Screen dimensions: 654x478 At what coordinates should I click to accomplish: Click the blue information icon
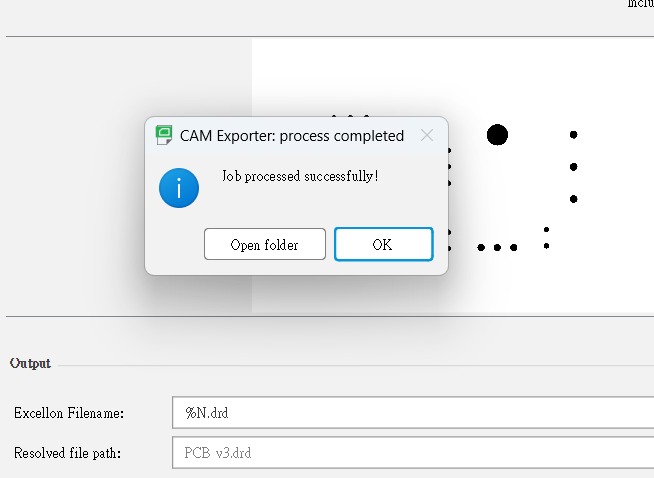coord(179,187)
